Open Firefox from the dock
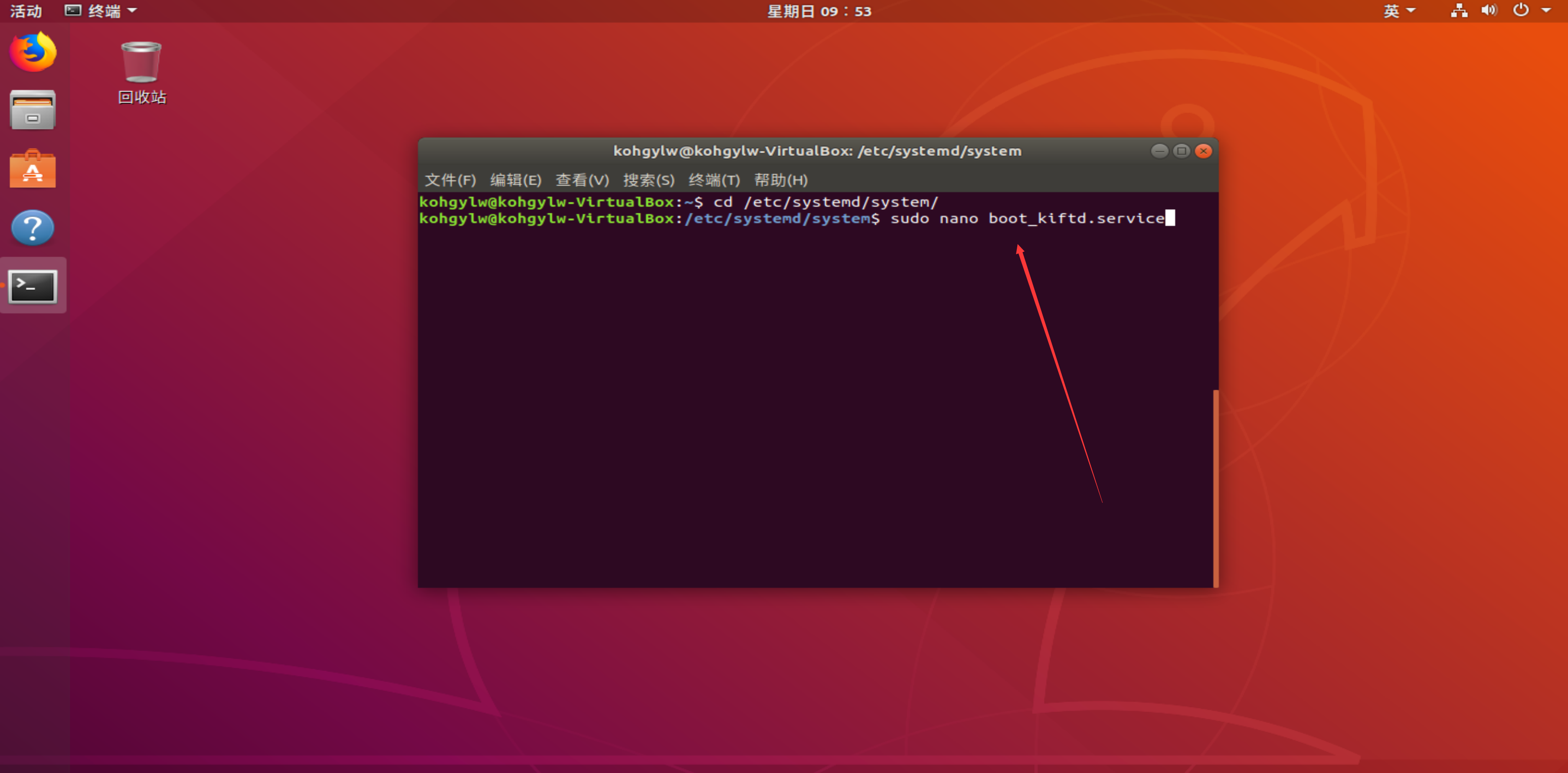Screen dimensions: 1568x773 pos(32,52)
